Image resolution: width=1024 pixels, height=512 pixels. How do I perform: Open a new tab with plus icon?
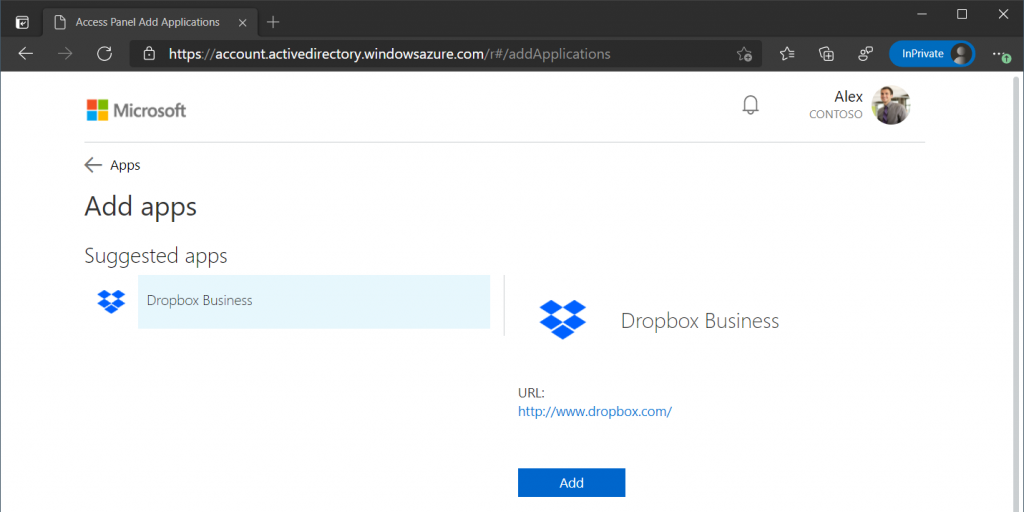click(273, 22)
